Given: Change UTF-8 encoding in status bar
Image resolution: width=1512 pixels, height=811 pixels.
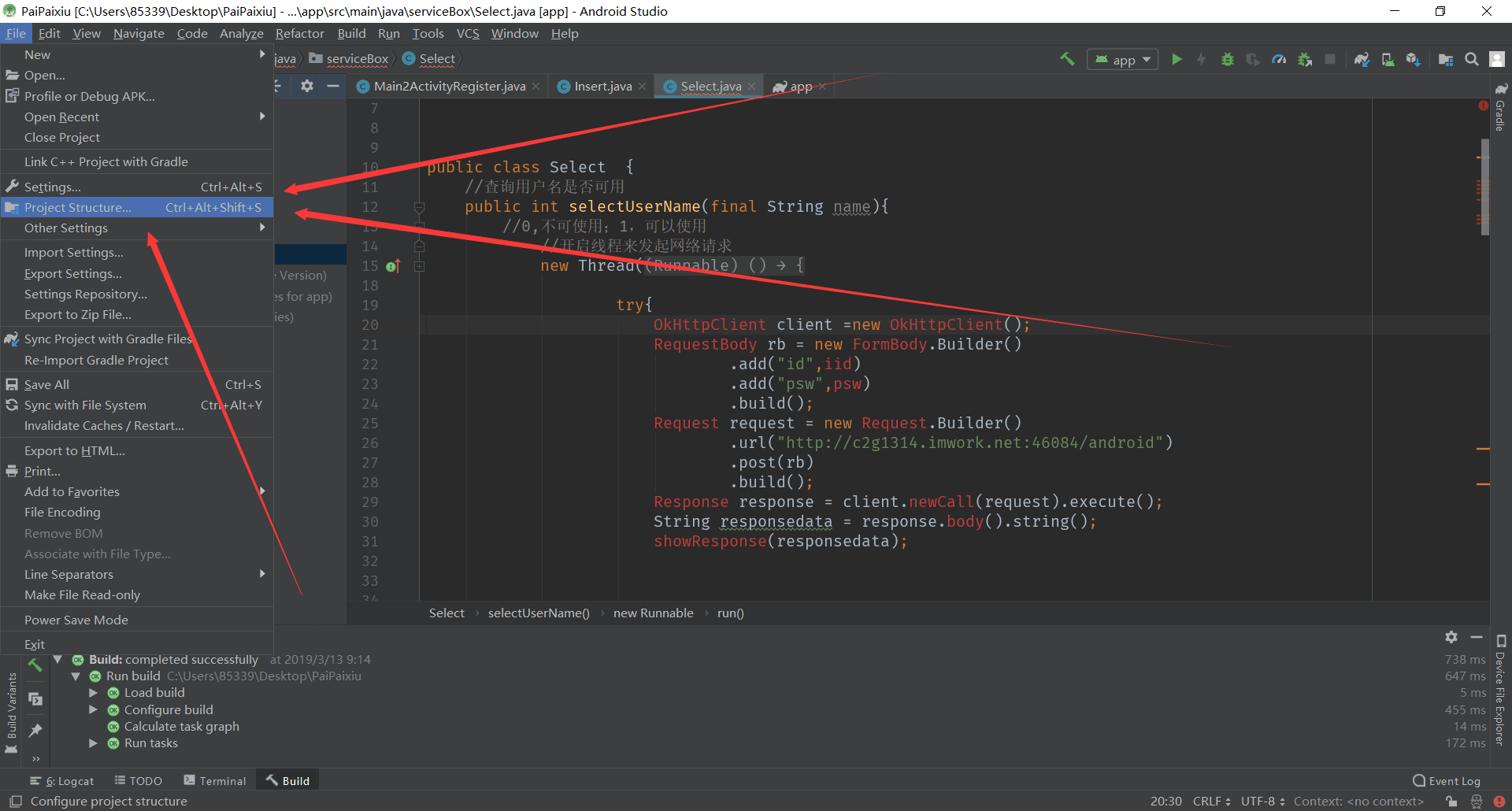Looking at the screenshot, I should [x=1262, y=802].
